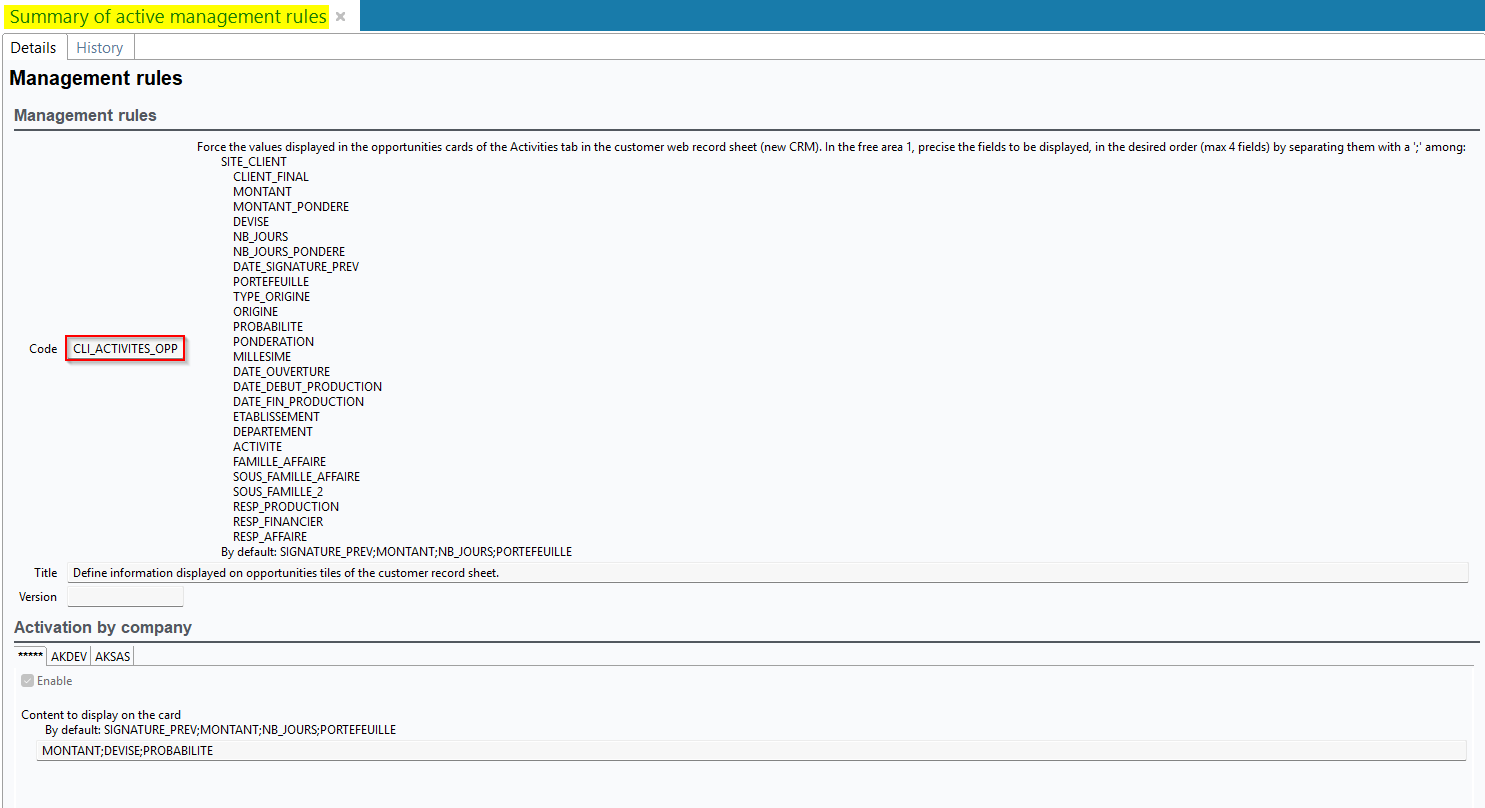Click the Content to display on the card label

[101, 715]
